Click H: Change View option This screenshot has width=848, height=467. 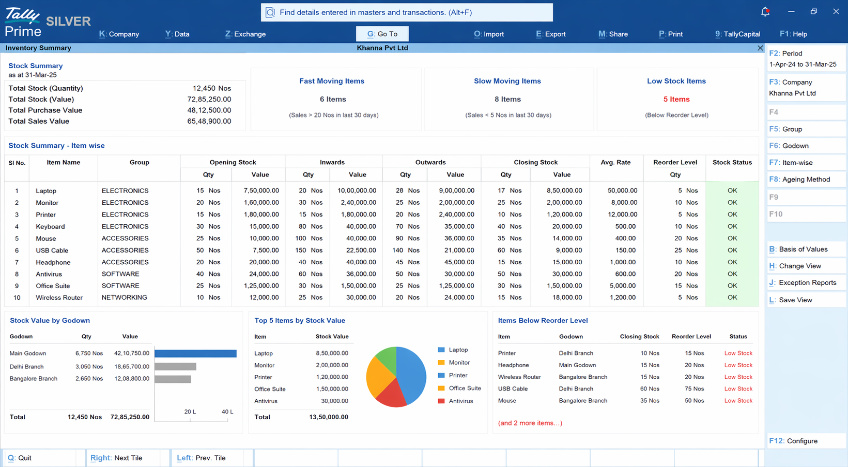pyautogui.click(x=805, y=266)
